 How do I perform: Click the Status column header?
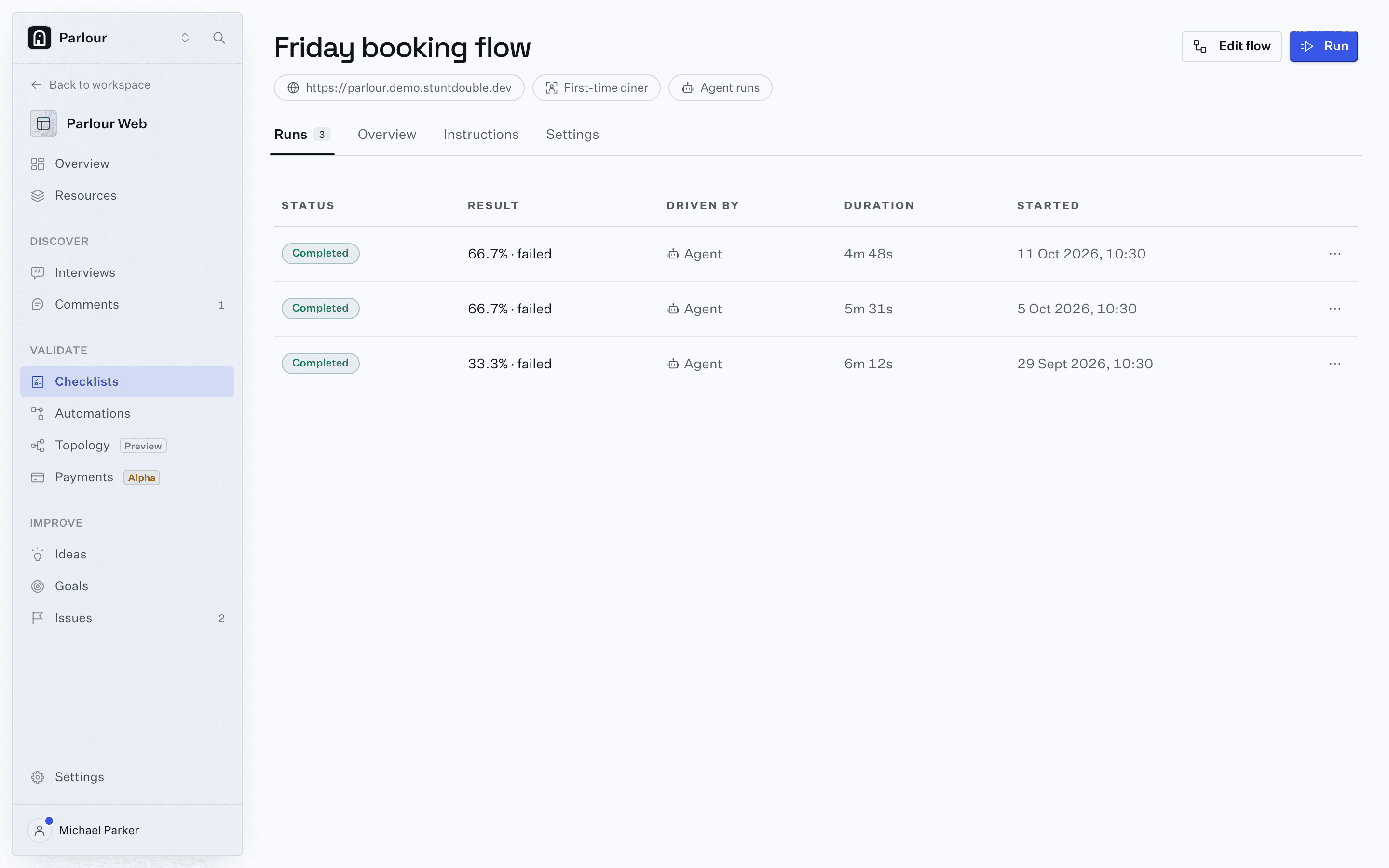(308, 205)
